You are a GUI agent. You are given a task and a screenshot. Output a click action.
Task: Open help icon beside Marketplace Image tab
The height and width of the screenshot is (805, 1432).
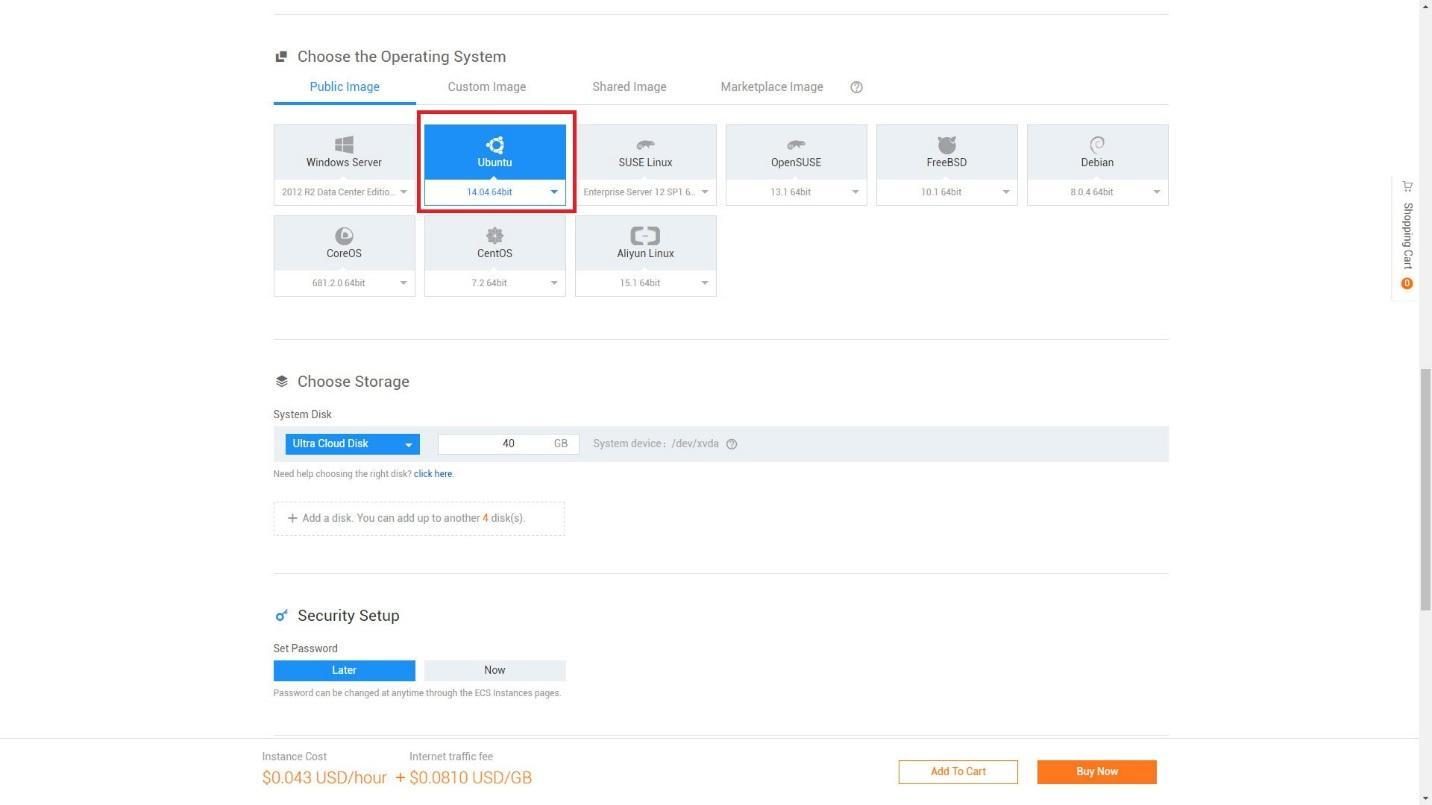(x=856, y=87)
